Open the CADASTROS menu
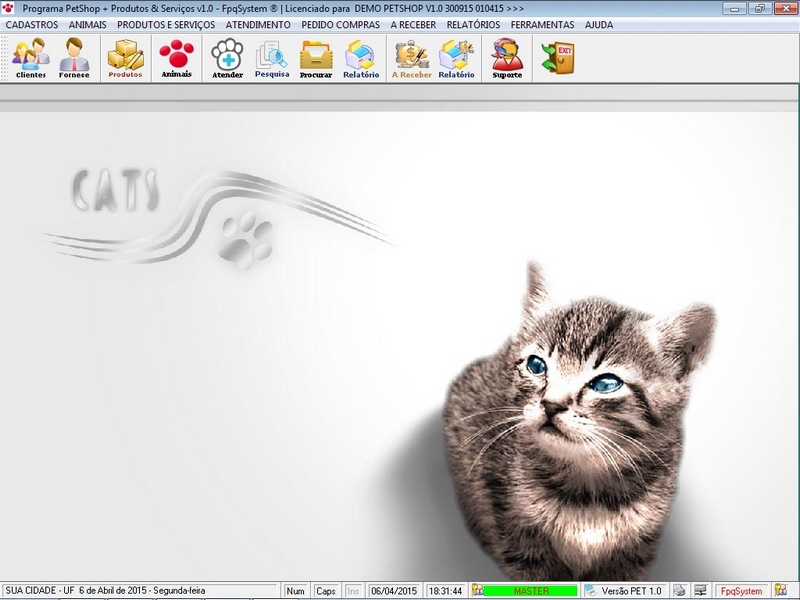 [x=32, y=24]
